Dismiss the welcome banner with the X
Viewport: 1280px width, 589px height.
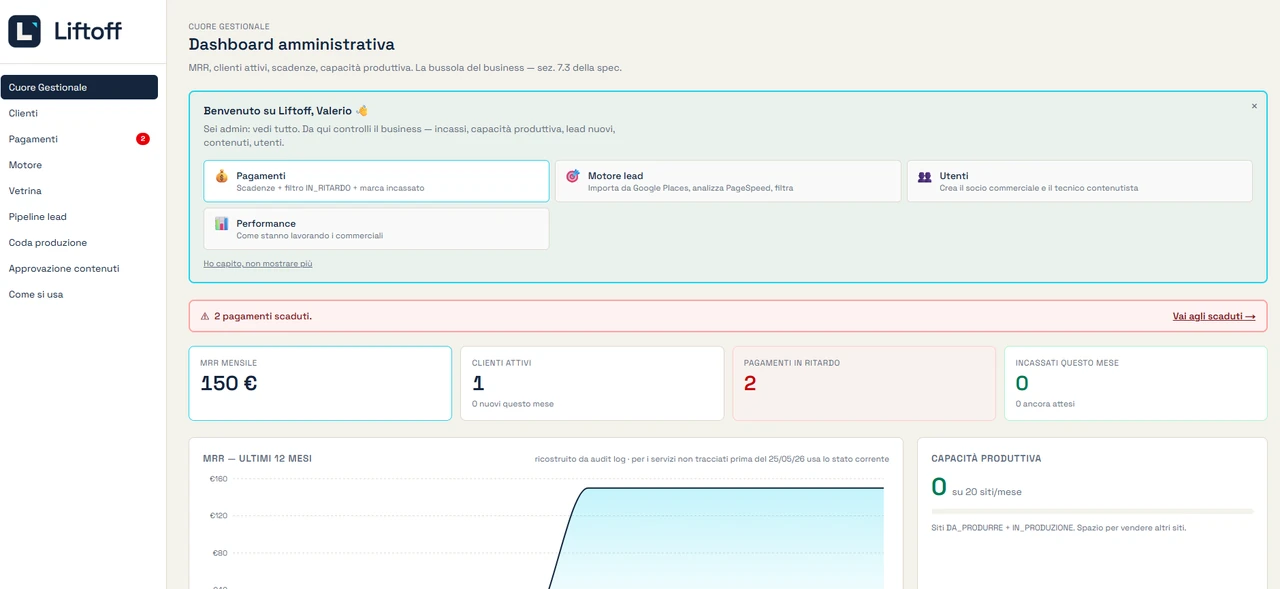point(1254,106)
